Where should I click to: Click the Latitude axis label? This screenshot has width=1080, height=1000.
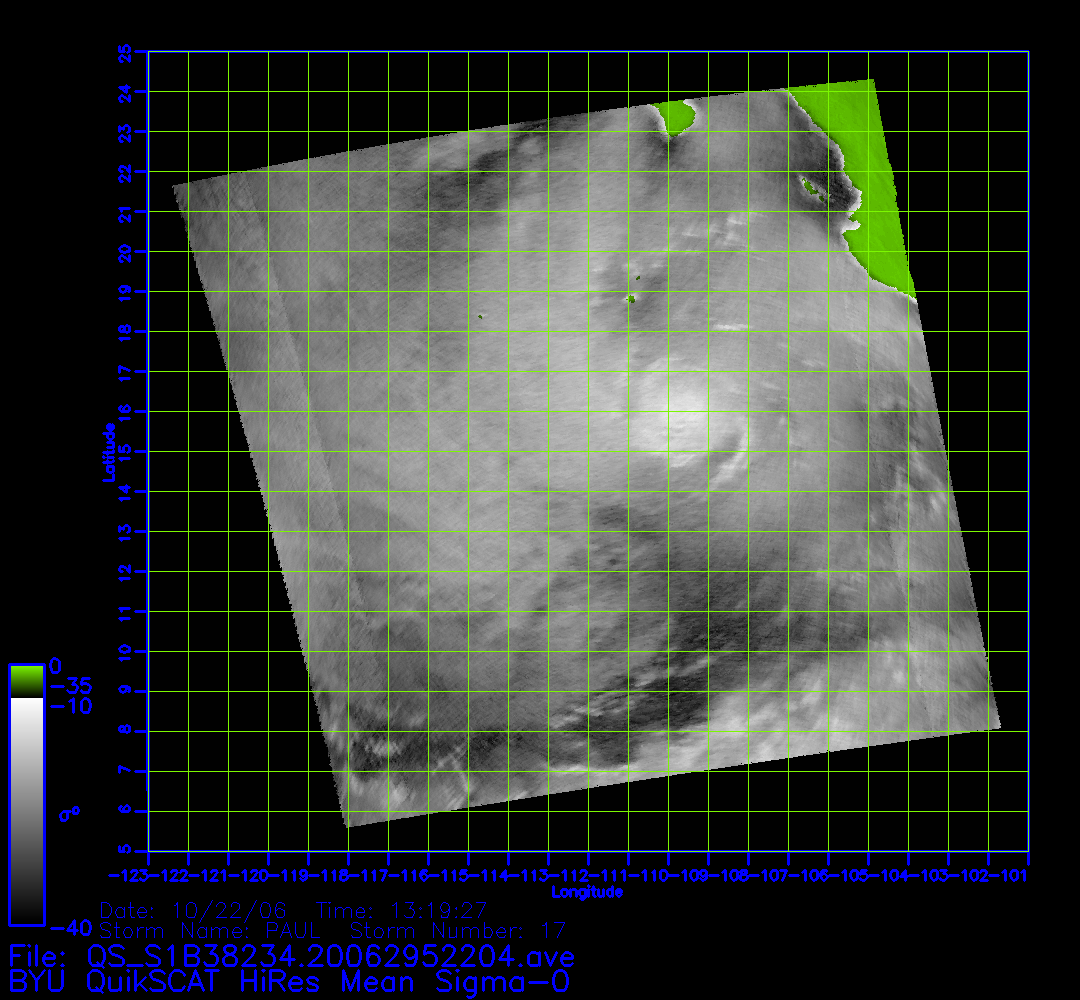click(107, 452)
